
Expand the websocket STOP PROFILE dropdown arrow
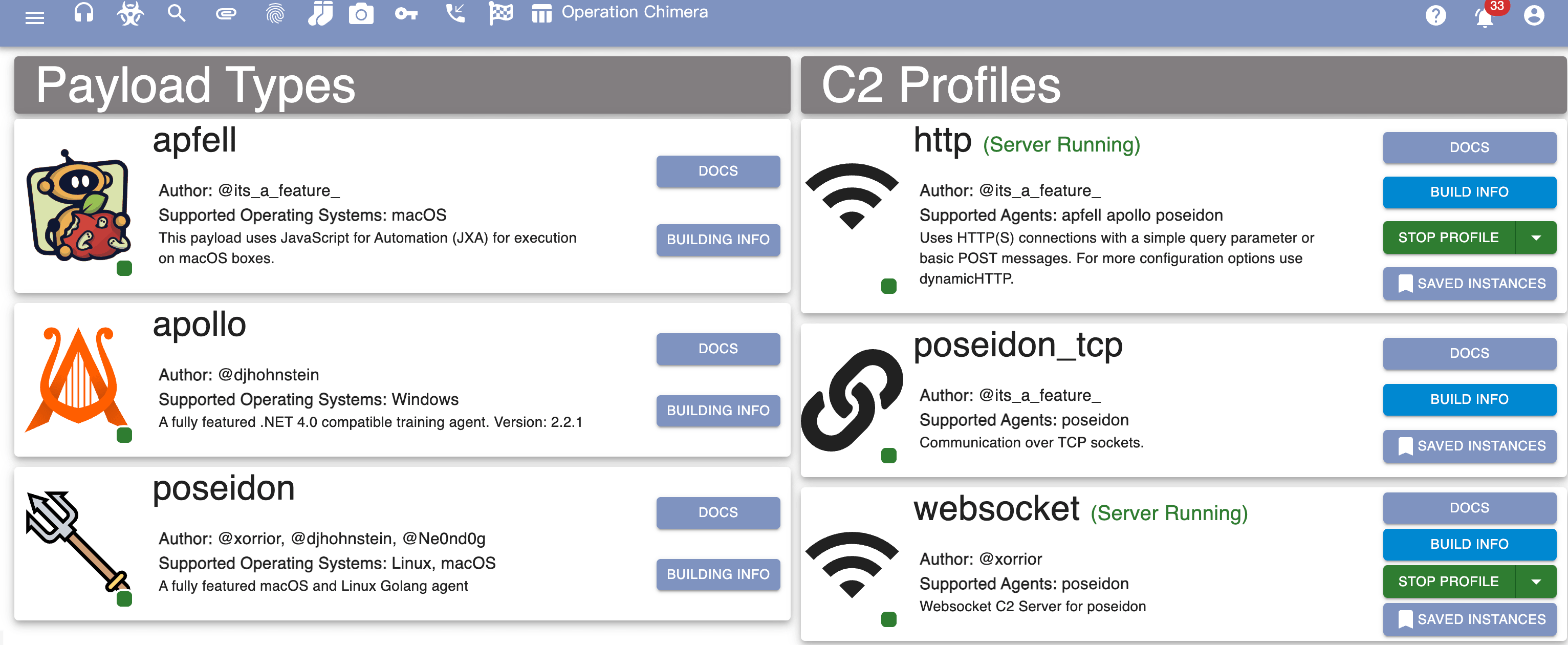click(1536, 582)
